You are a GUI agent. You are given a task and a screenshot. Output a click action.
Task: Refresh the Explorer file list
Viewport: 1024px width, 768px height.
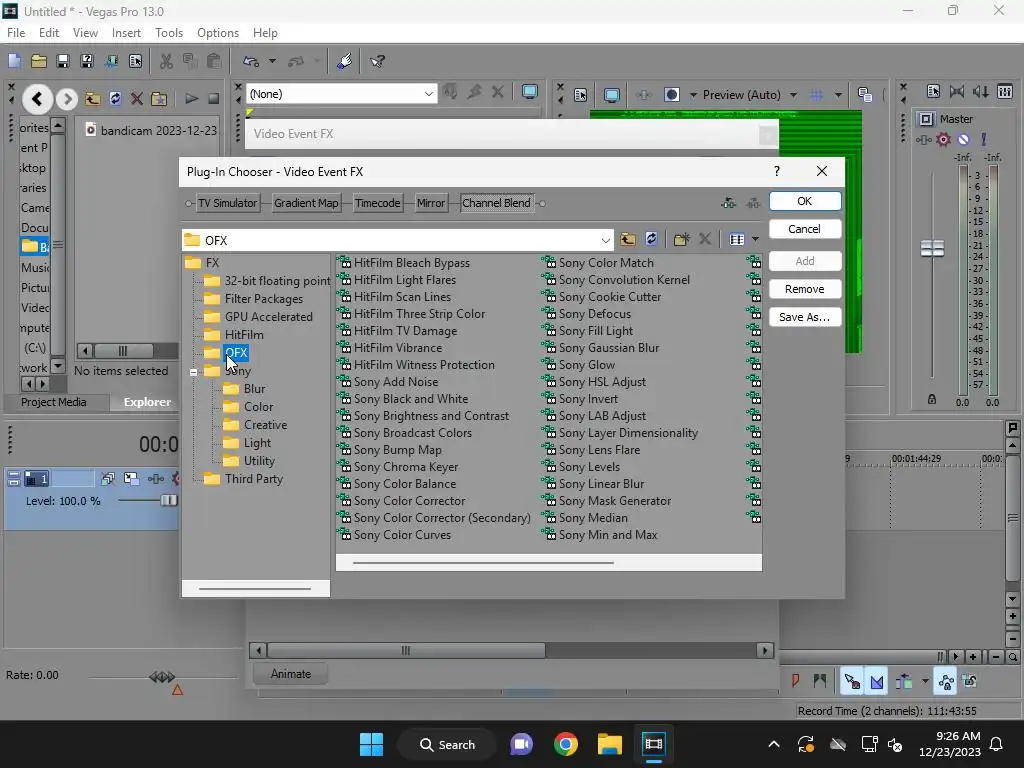[x=115, y=99]
